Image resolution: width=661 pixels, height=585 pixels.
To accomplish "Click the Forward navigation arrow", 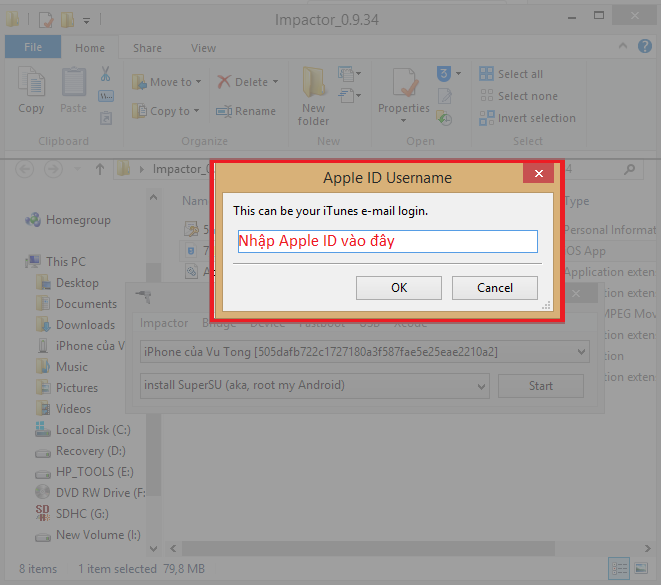I will click(x=53, y=169).
